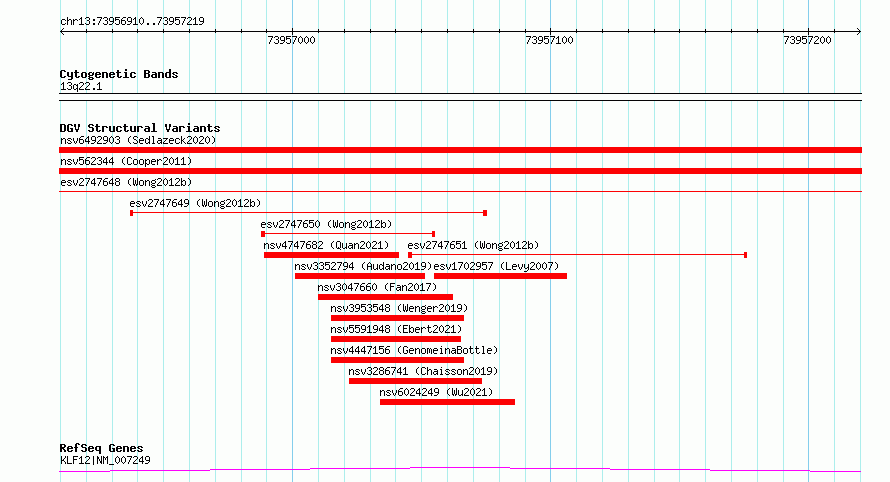The width and height of the screenshot is (890, 482).
Task: Select the nsv562344 (Cooper2011) variant label
Action: click(126, 161)
